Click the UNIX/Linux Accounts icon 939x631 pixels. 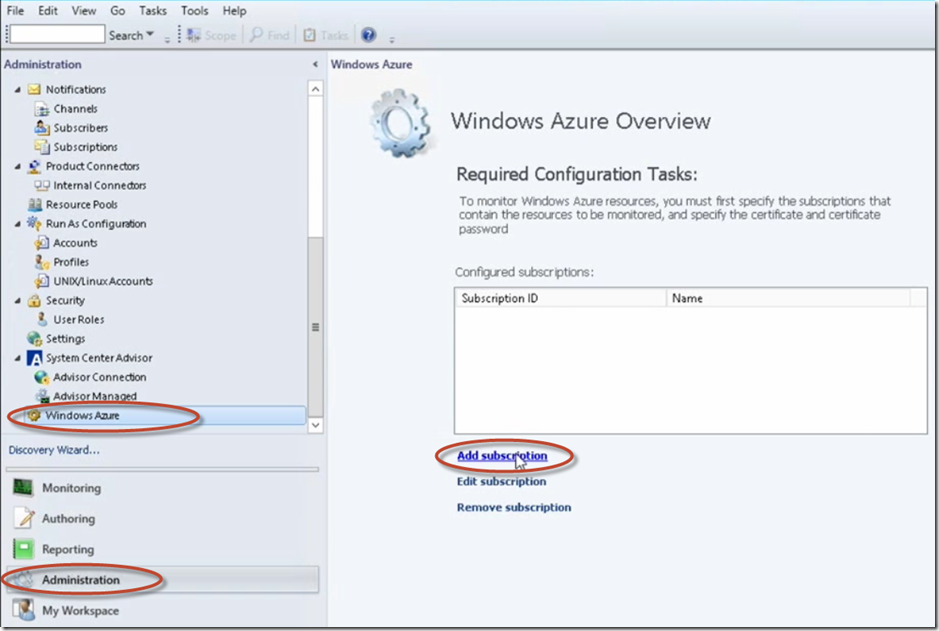pyautogui.click(x=42, y=281)
